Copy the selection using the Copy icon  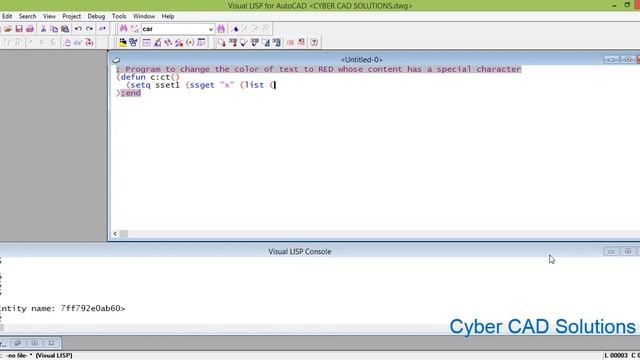54,29
